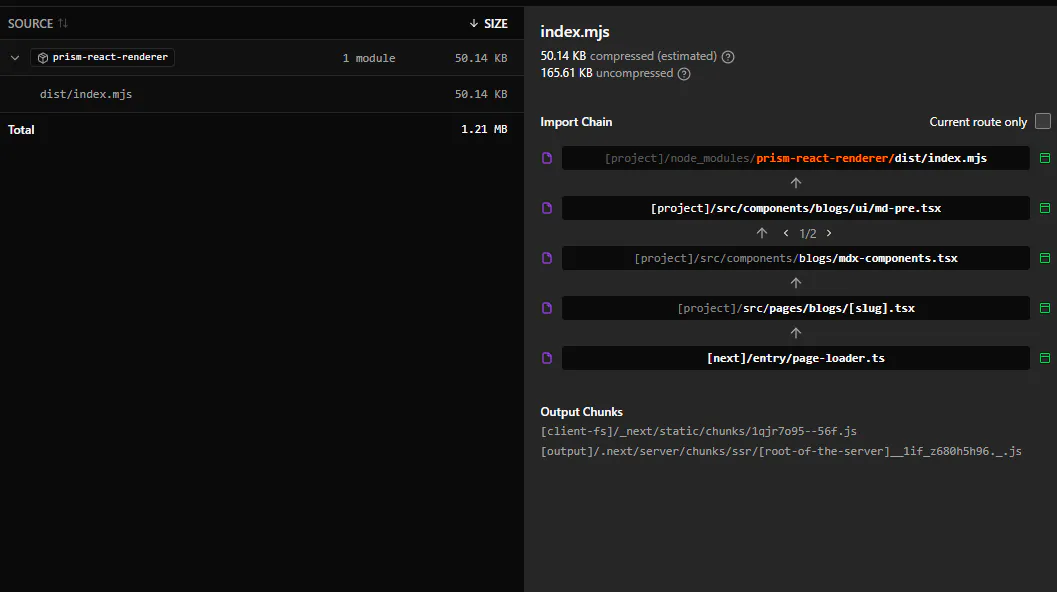The height and width of the screenshot is (592, 1057).
Task: Enable the Current route only checkbox
Action: [1043, 121]
